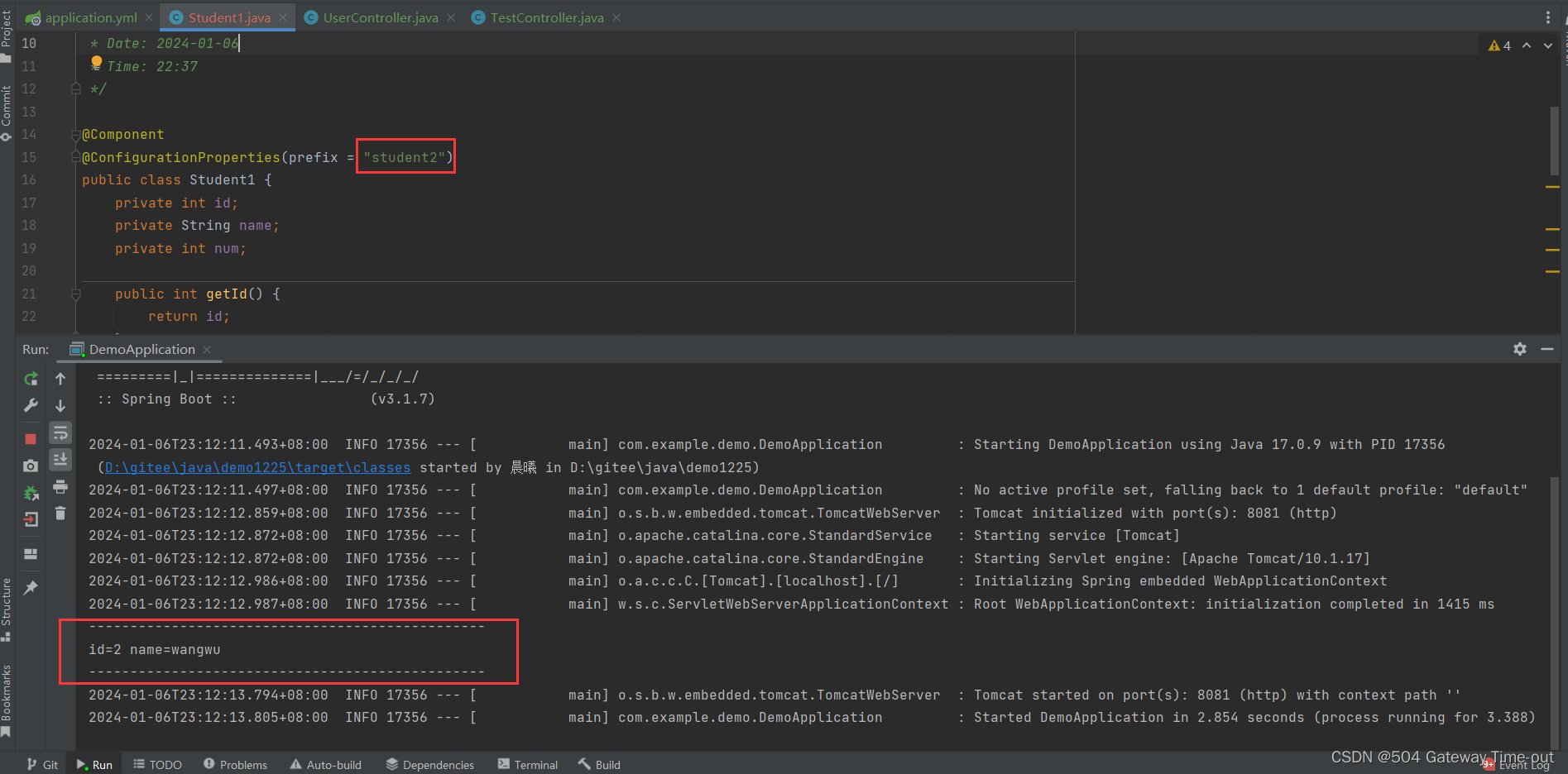Click the @Component annotation
Screen dimensions: 1568x774
tap(123, 135)
